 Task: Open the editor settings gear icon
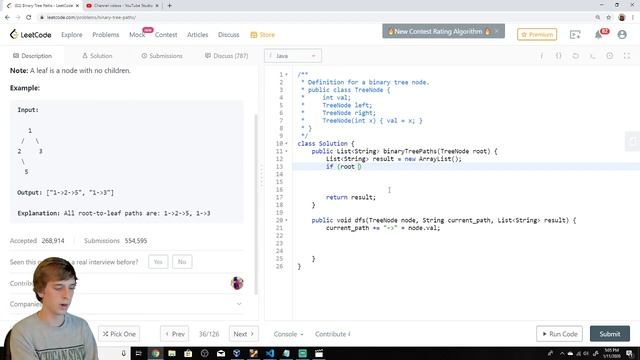(609, 56)
